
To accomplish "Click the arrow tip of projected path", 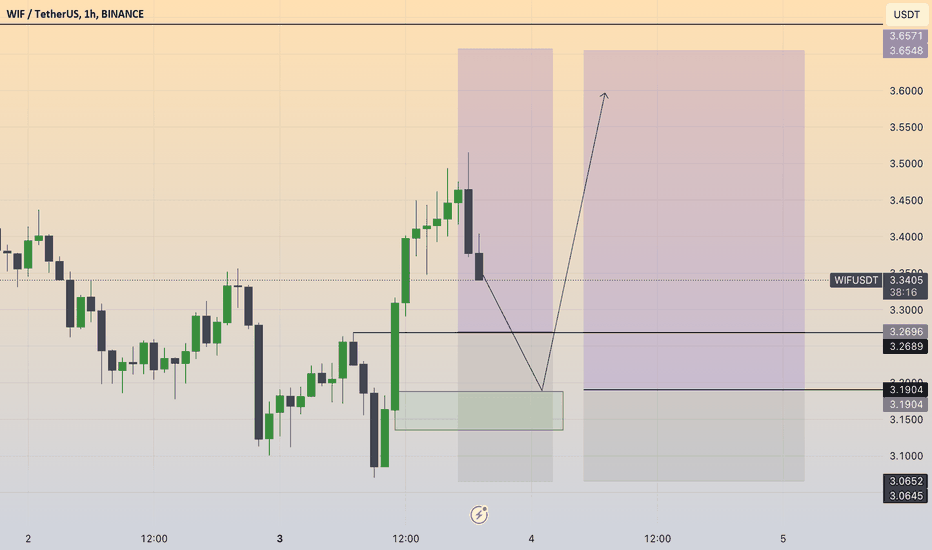I will pyautogui.click(x=605, y=94).
